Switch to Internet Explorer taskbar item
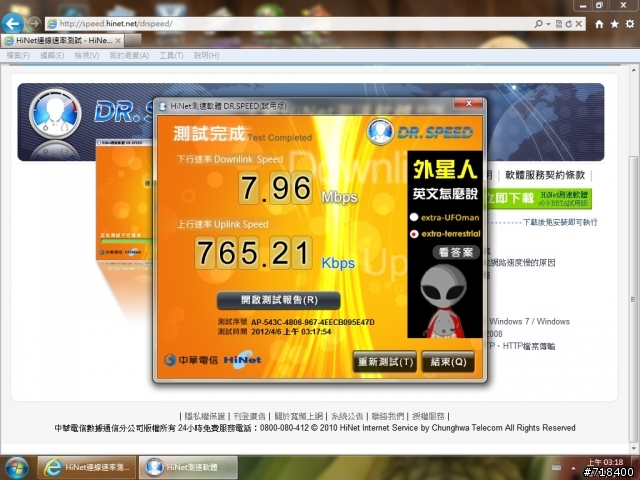The image size is (640, 480). click(87, 467)
